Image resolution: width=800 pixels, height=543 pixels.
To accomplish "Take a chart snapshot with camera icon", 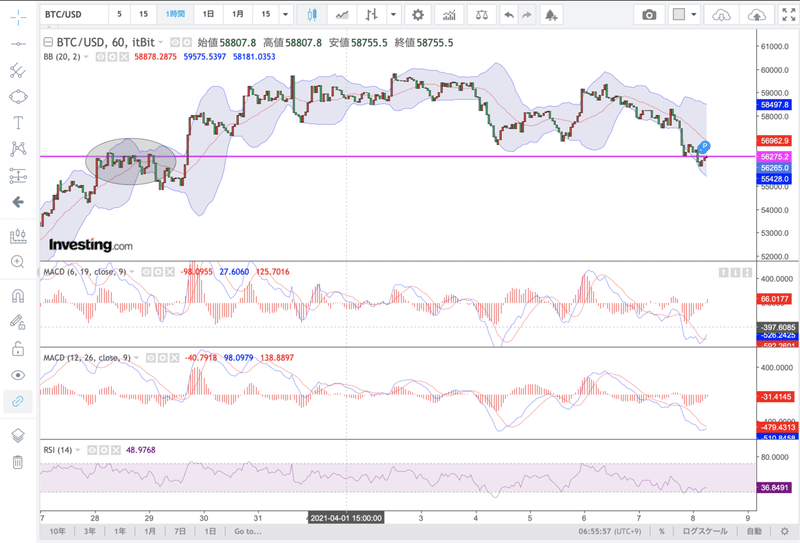I will click(x=649, y=15).
